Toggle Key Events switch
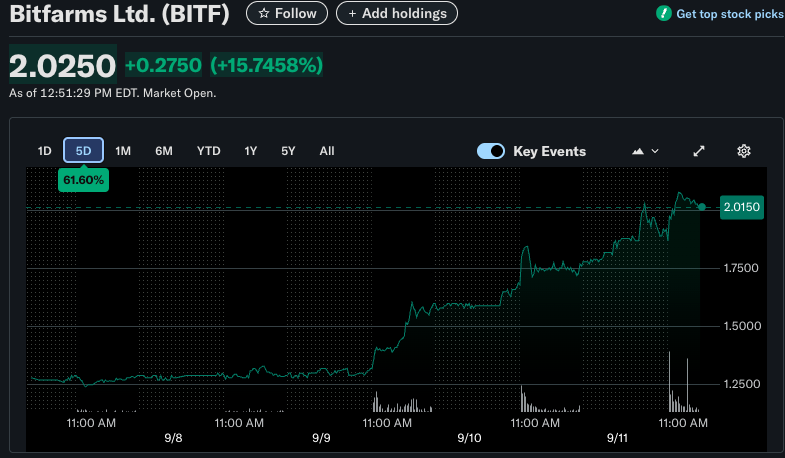Screen dimensions: 785x458 click(x=491, y=151)
